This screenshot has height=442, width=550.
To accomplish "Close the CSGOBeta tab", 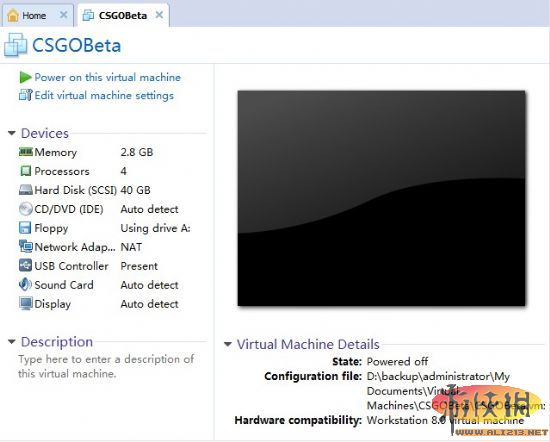I will pyautogui.click(x=159, y=15).
